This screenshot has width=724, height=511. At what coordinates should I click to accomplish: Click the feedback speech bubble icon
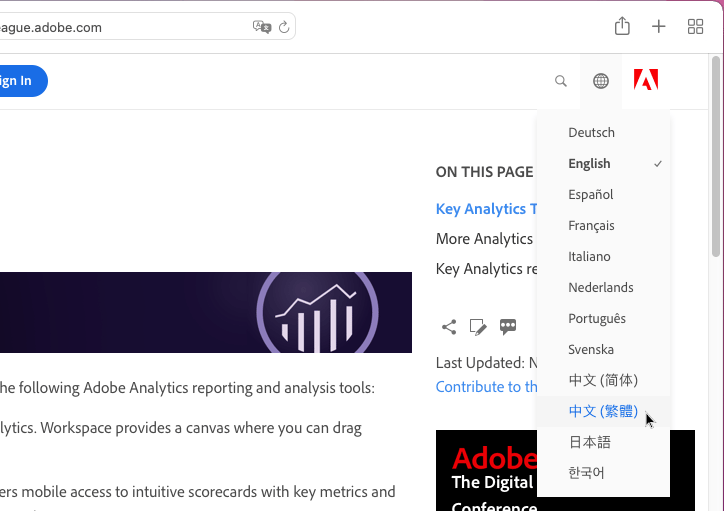click(x=508, y=327)
